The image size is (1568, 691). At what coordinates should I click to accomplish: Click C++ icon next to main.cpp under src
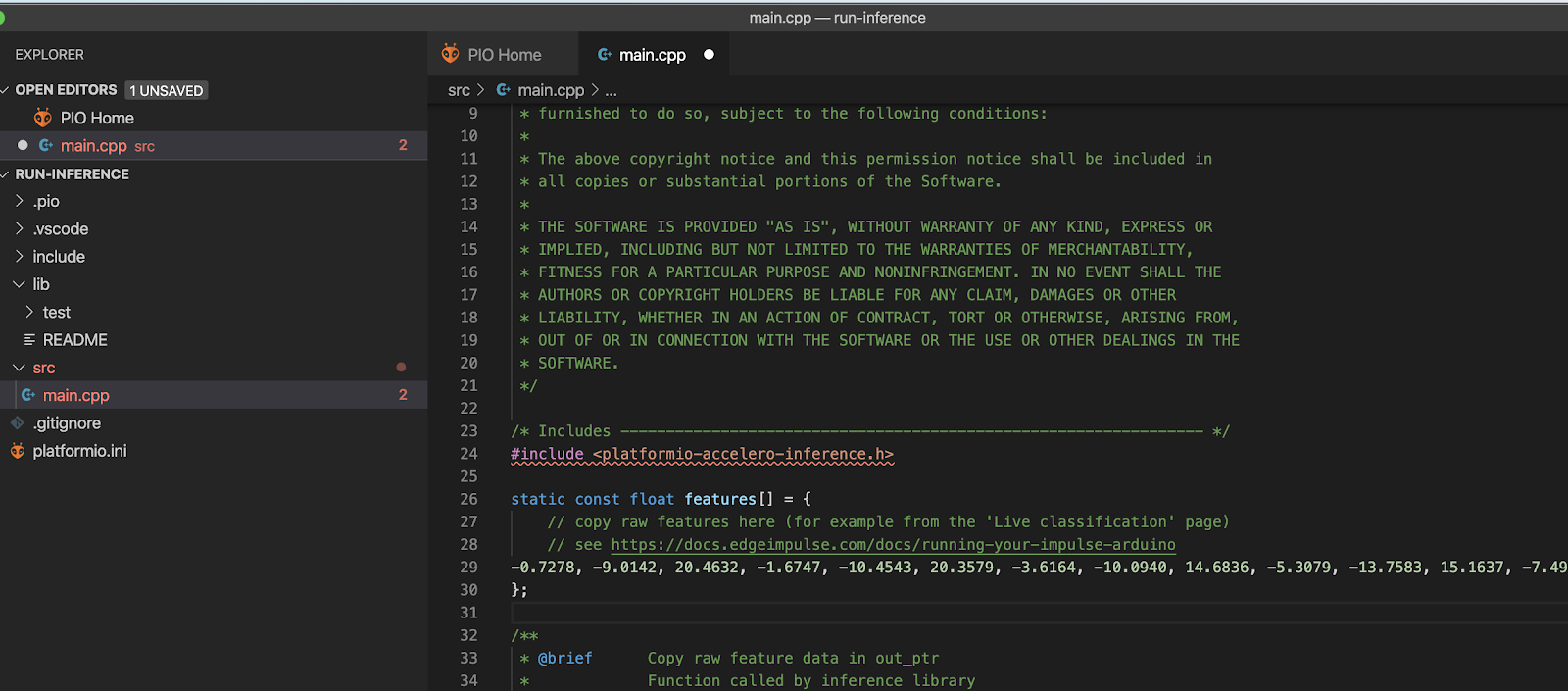[28, 395]
